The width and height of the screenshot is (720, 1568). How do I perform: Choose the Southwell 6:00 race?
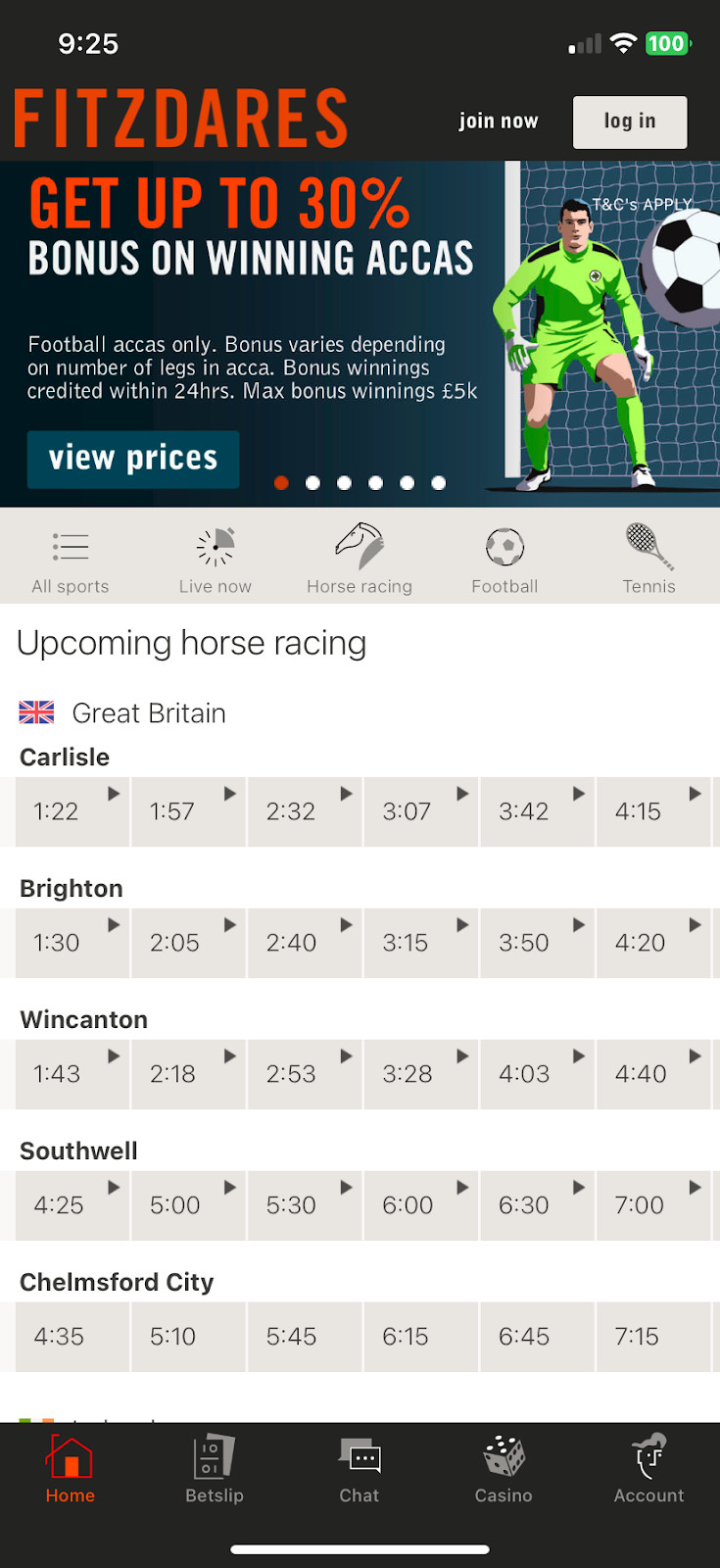click(420, 1205)
